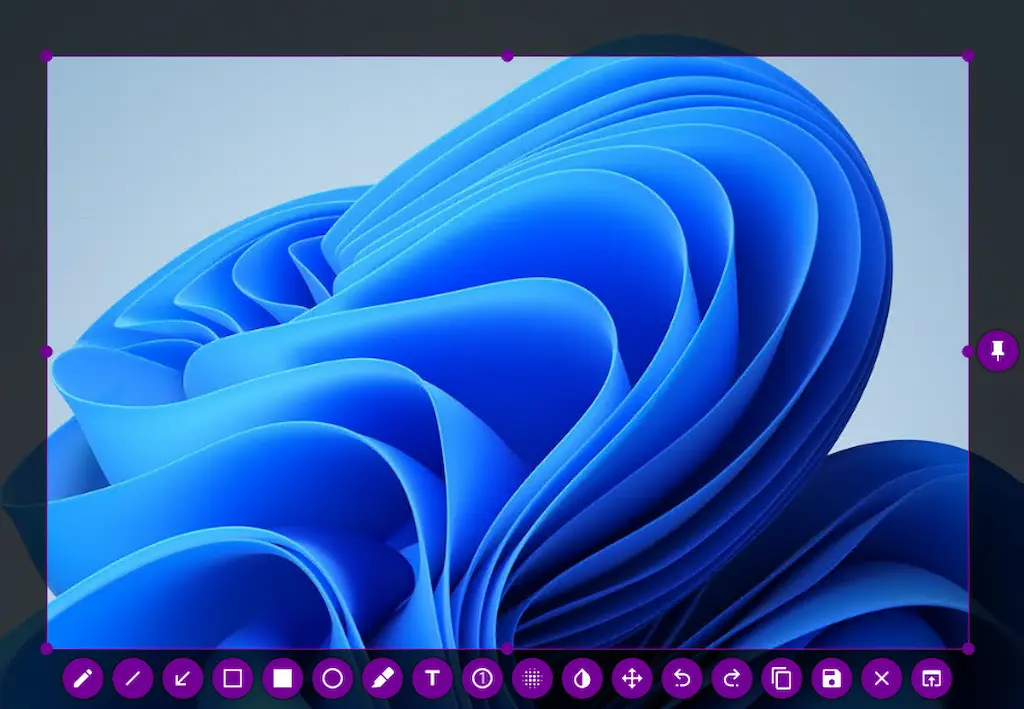This screenshot has width=1024, height=709.
Task: Redo the last undone modification
Action: pos(732,678)
